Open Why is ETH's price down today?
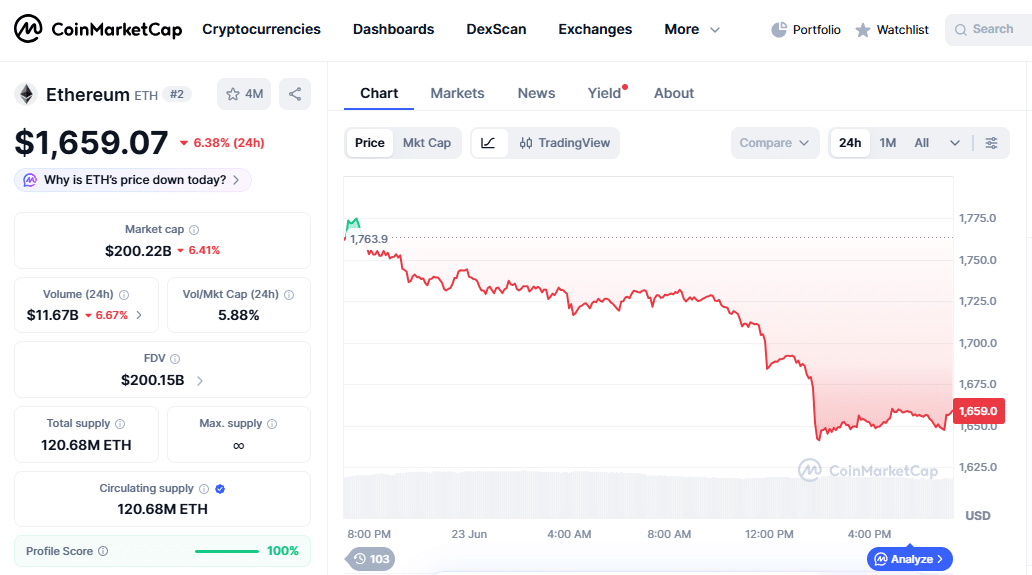 coord(133,180)
